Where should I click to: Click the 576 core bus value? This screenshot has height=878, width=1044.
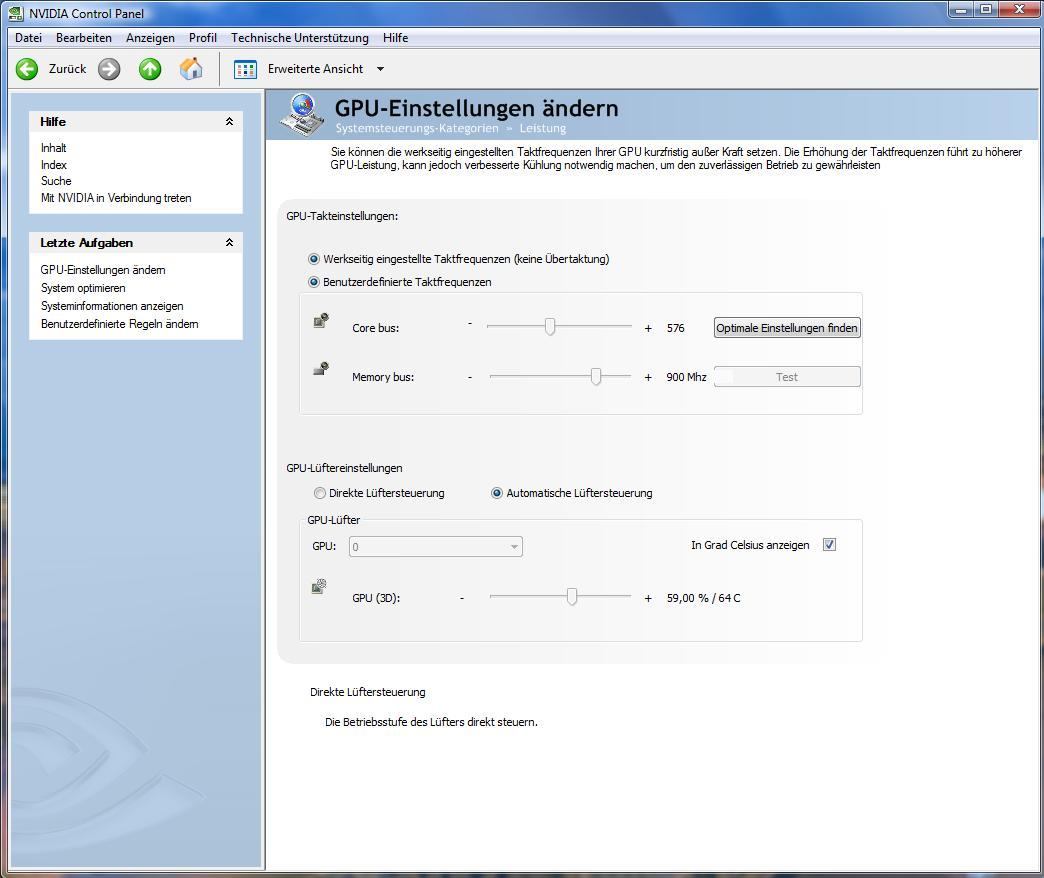click(x=676, y=328)
